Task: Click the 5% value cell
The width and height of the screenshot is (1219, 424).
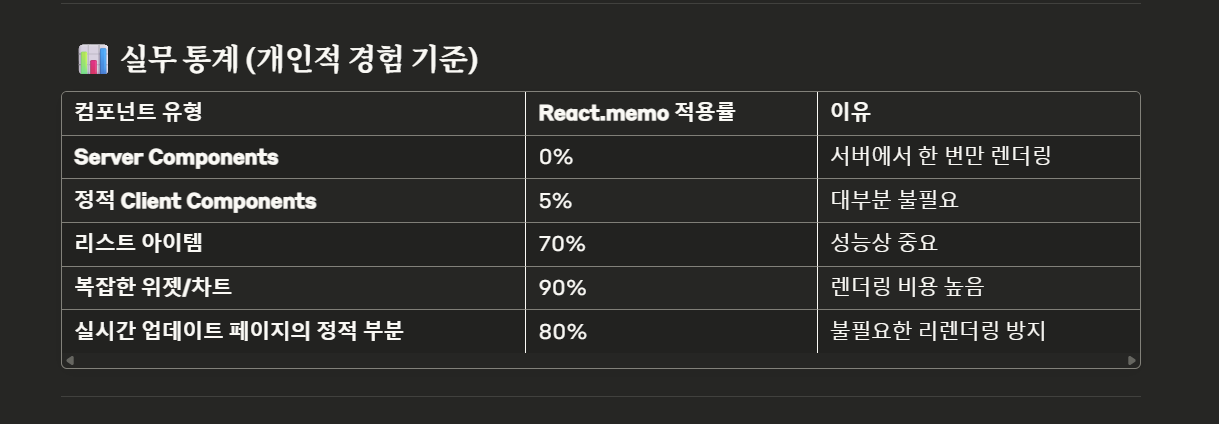Action: (672, 201)
